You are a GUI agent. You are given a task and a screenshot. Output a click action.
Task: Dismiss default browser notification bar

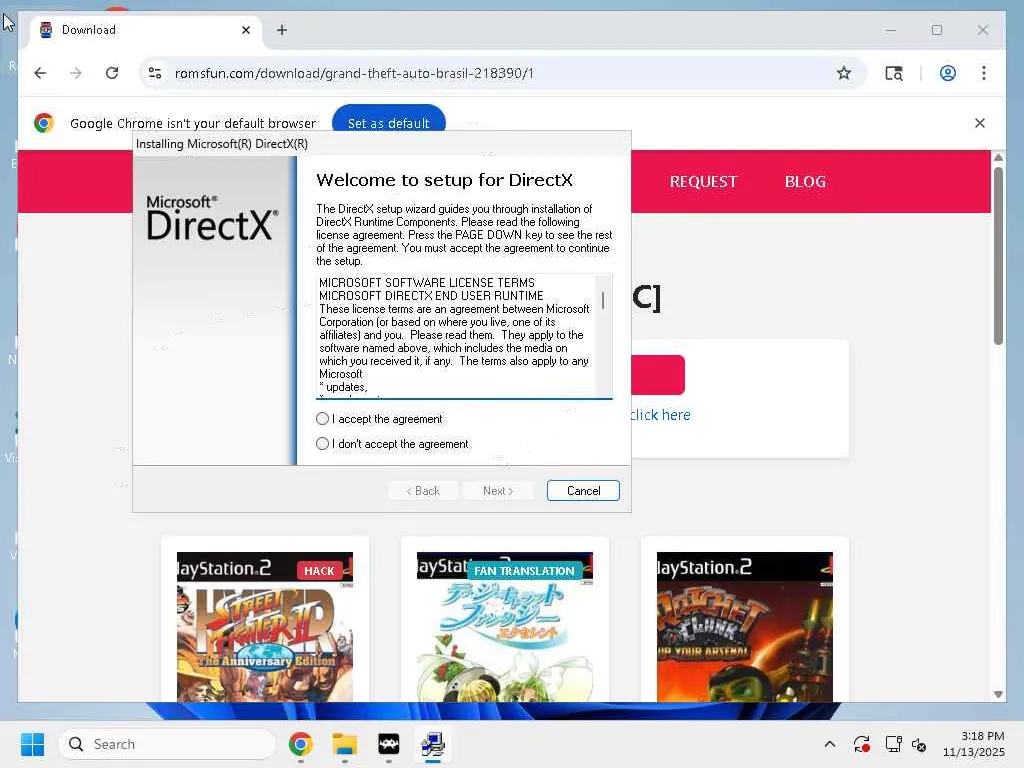(980, 123)
